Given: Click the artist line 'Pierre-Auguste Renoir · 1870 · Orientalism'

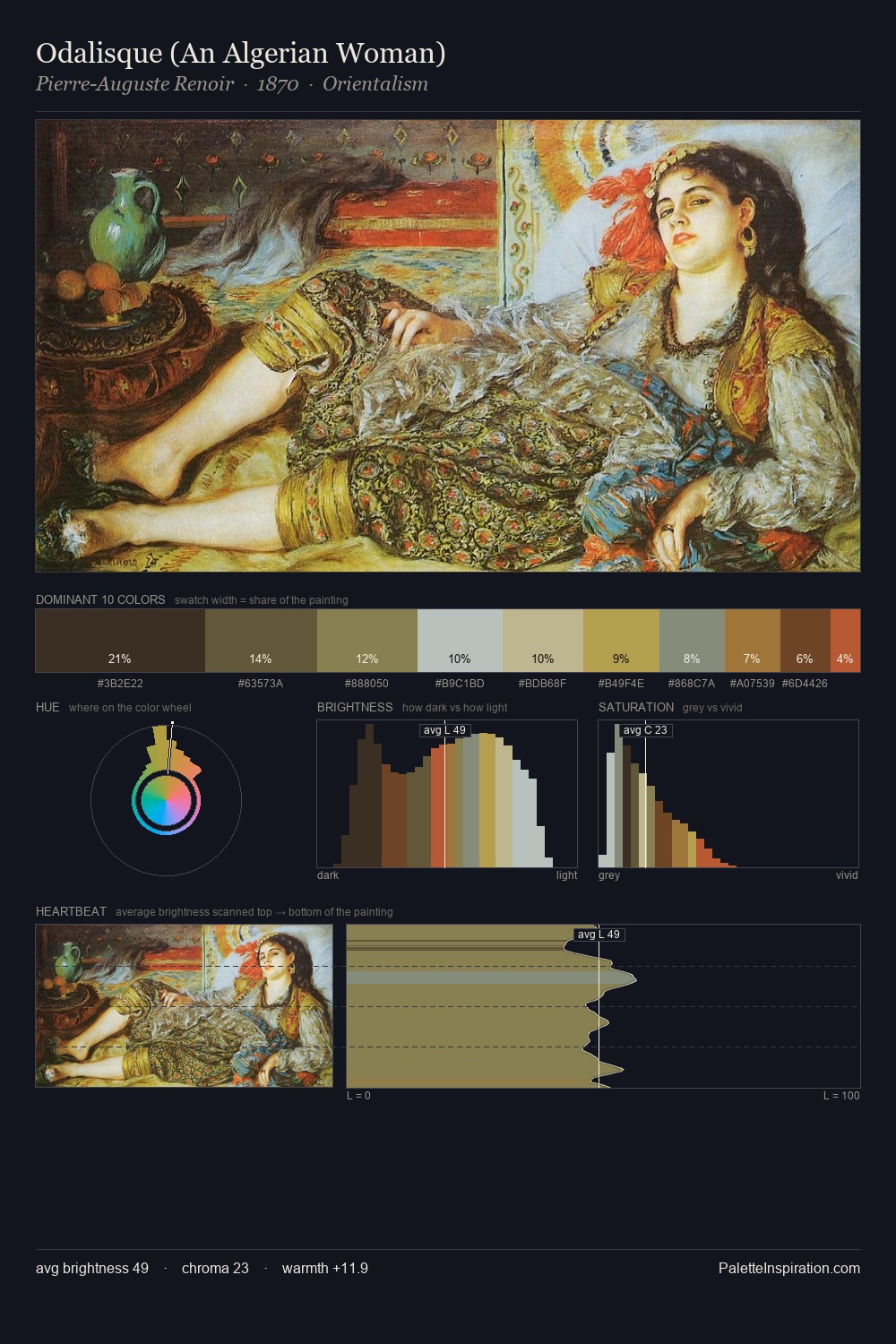Looking at the screenshot, I should (x=232, y=84).
